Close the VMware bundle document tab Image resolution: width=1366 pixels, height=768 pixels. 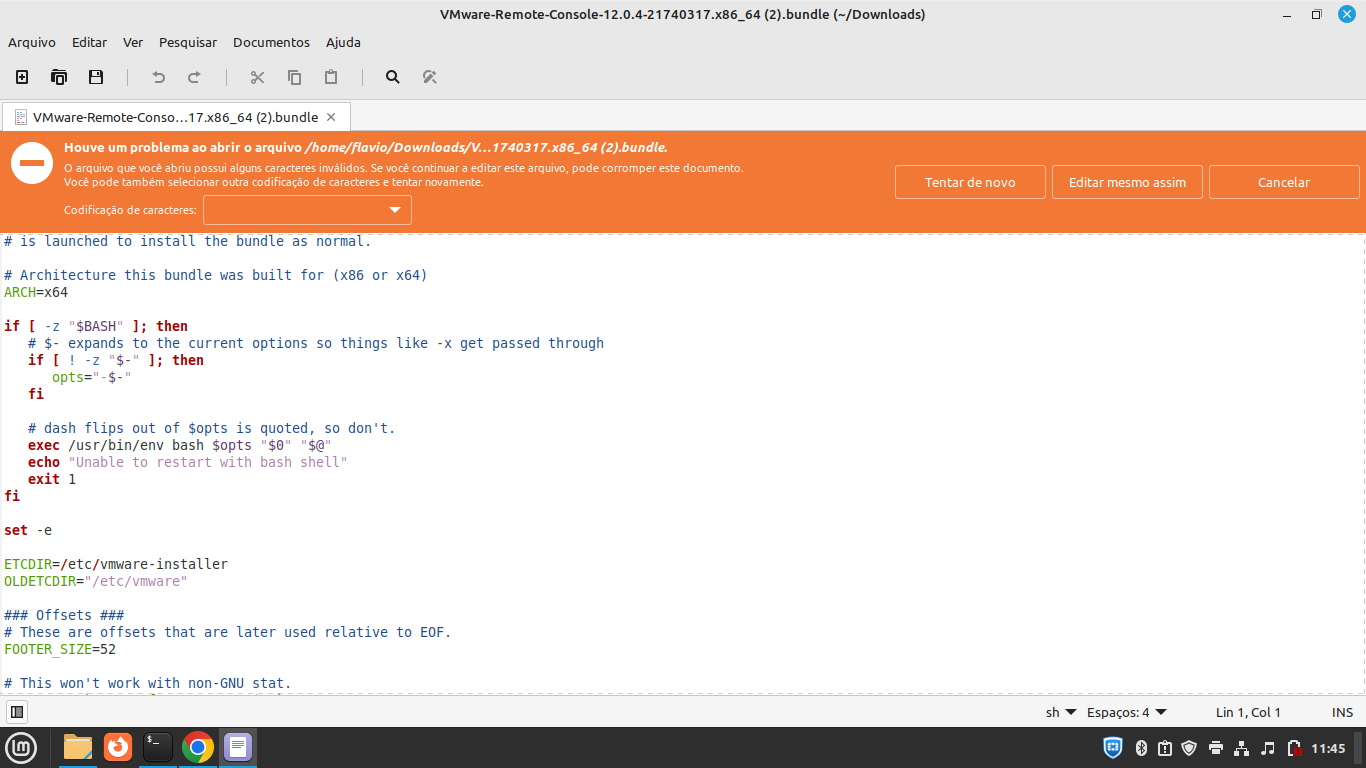[x=333, y=117]
